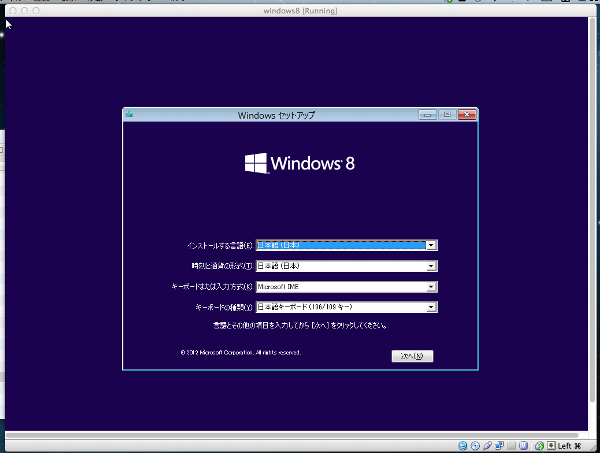Image resolution: width=600 pixels, height=453 pixels.
Task: Click the VirtualBox window vertical scrollbar
Action: tap(592, 210)
